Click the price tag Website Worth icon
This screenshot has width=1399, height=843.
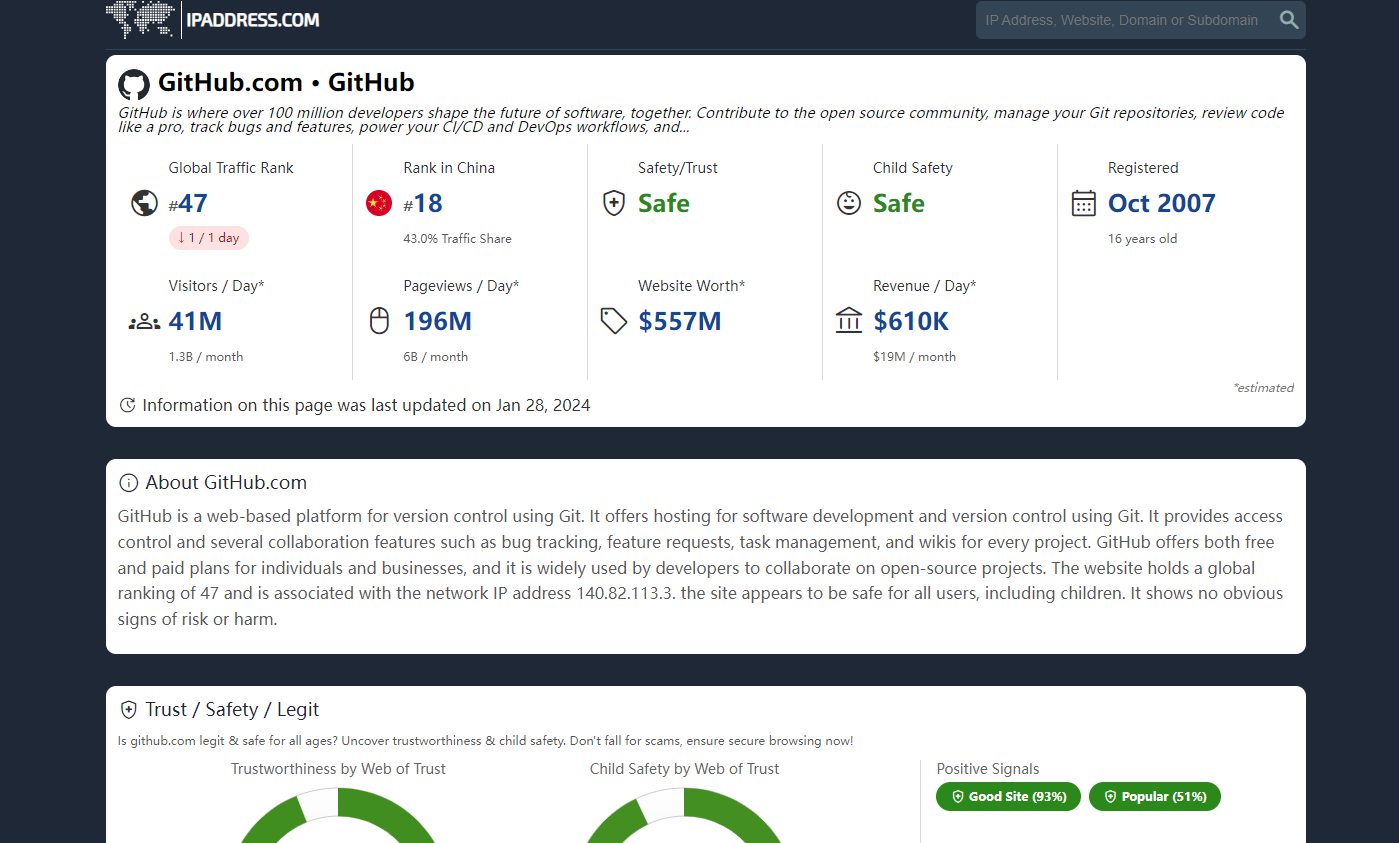(614, 321)
